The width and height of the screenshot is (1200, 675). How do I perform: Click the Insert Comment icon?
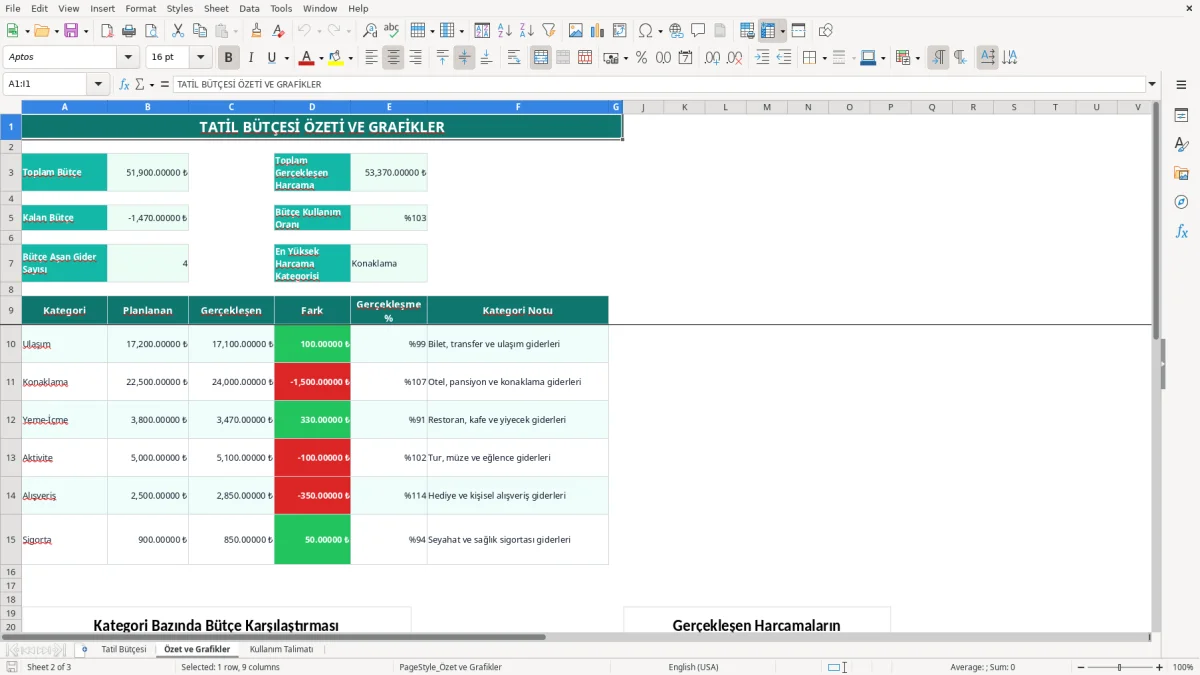tap(698, 31)
